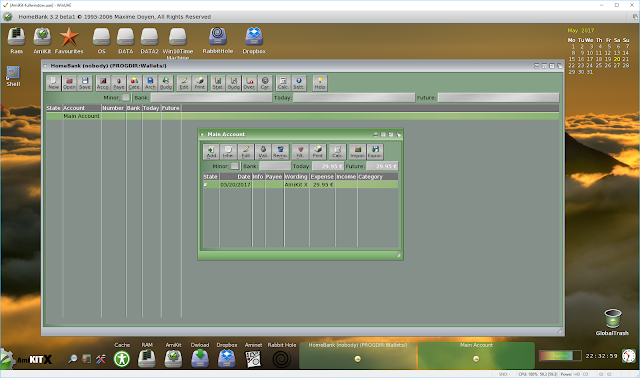Toggle the Minor checkbox in HomeBank main window
The image size is (640, 378).
pyautogui.click(x=127, y=98)
